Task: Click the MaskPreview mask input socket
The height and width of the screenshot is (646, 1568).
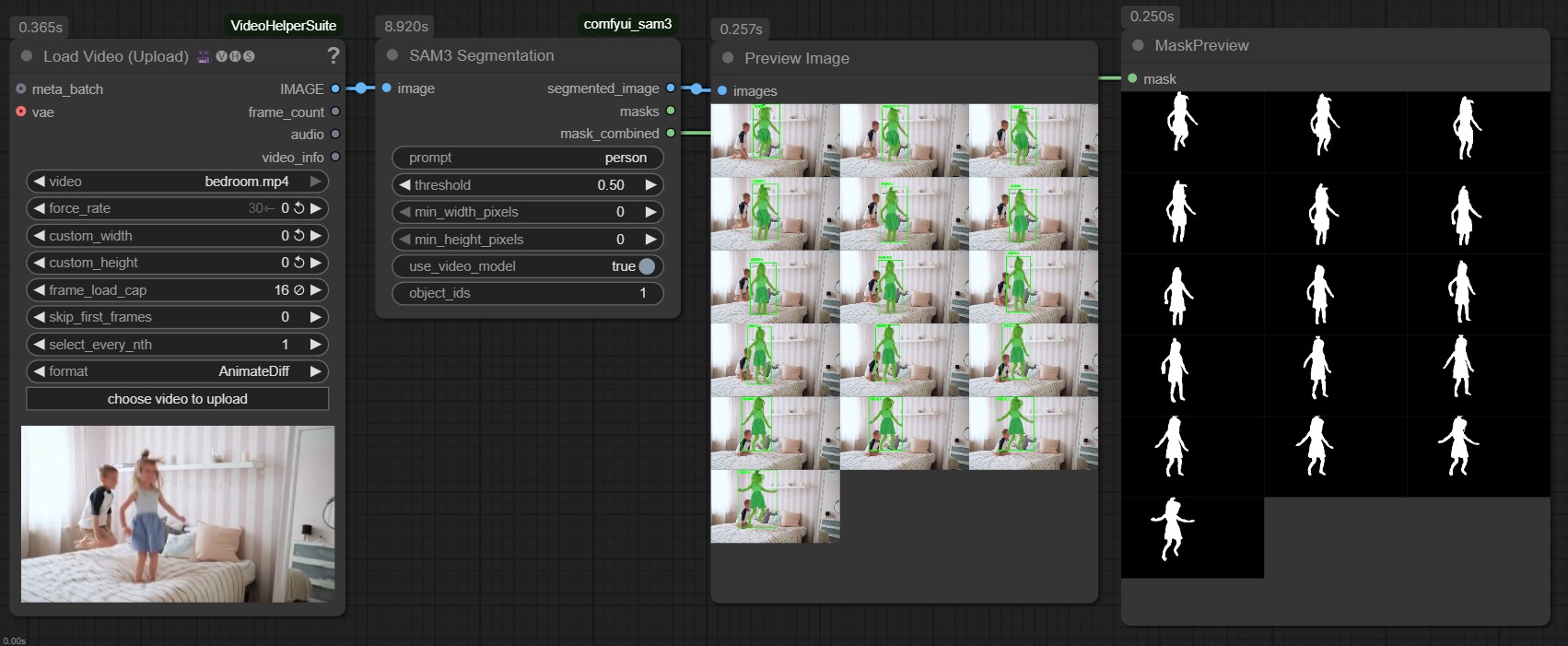Action: coord(1132,78)
